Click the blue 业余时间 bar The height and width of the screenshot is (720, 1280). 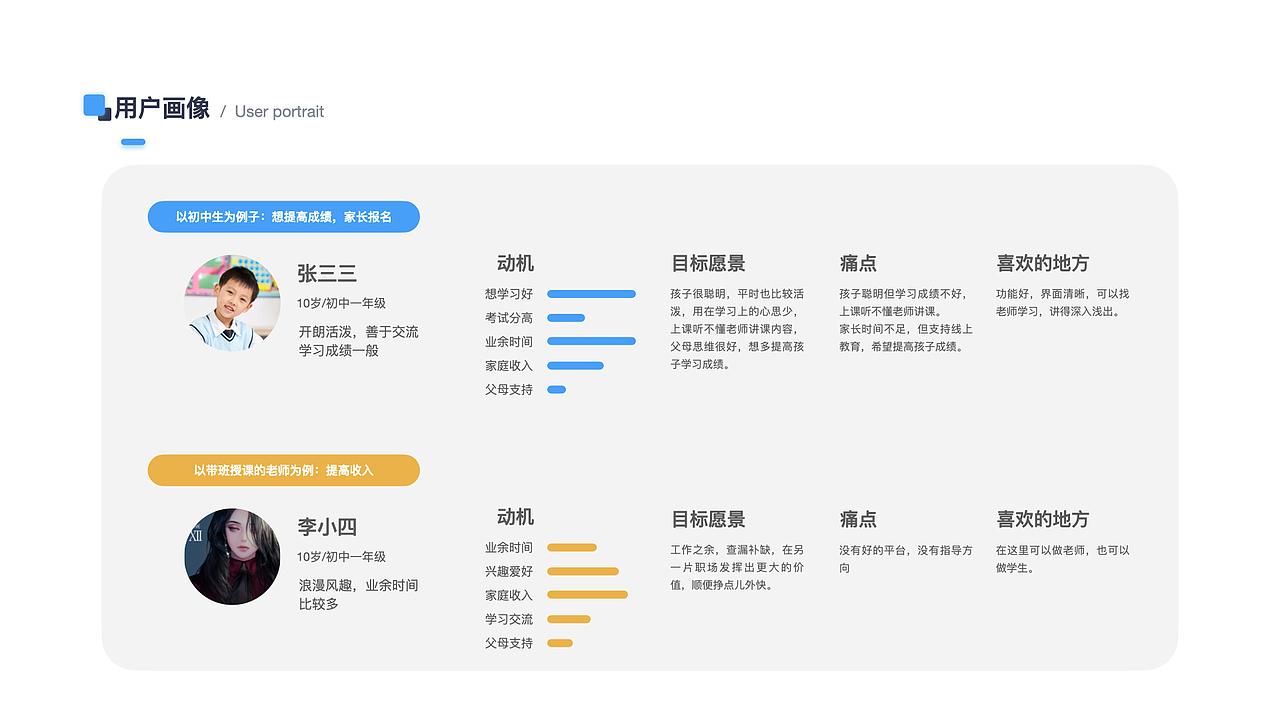[x=591, y=341]
